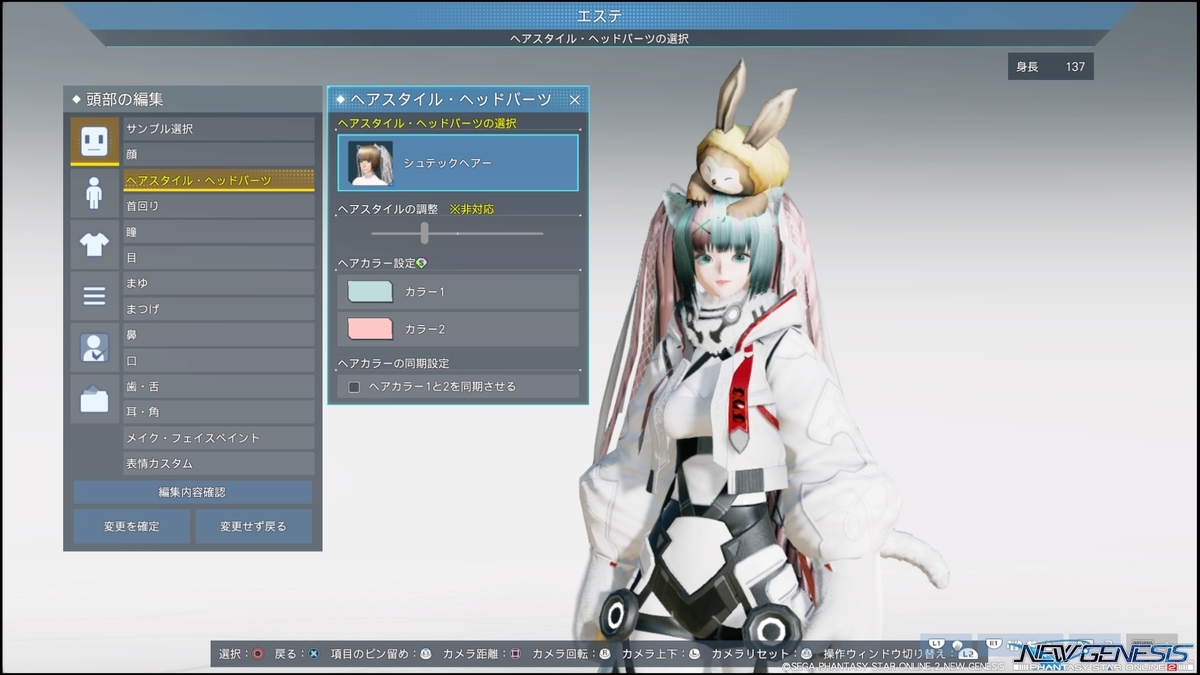Confirm changes with 変更を確定 button
The width and height of the screenshot is (1200, 675).
pyautogui.click(x=131, y=526)
